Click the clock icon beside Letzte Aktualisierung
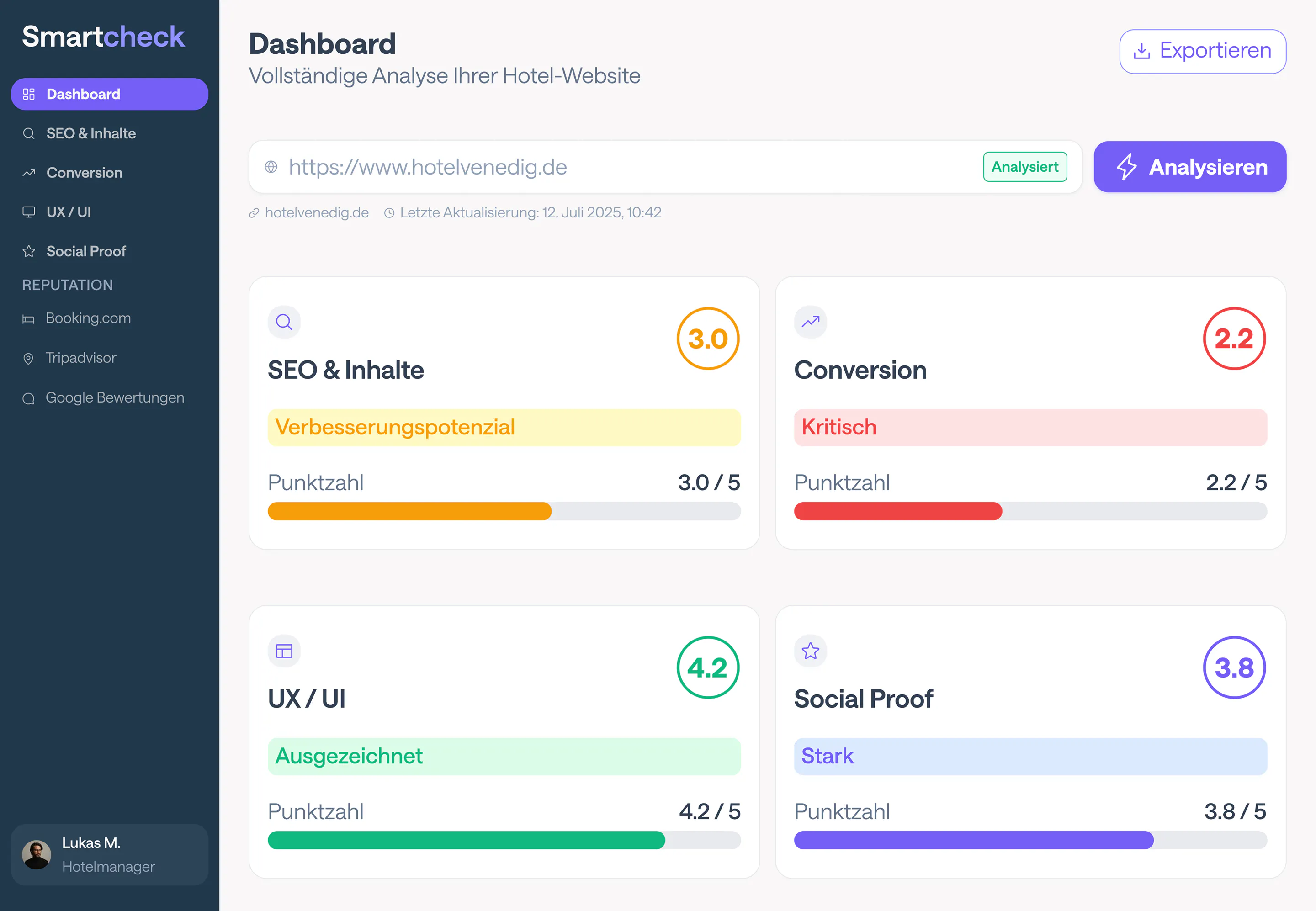 (x=389, y=213)
